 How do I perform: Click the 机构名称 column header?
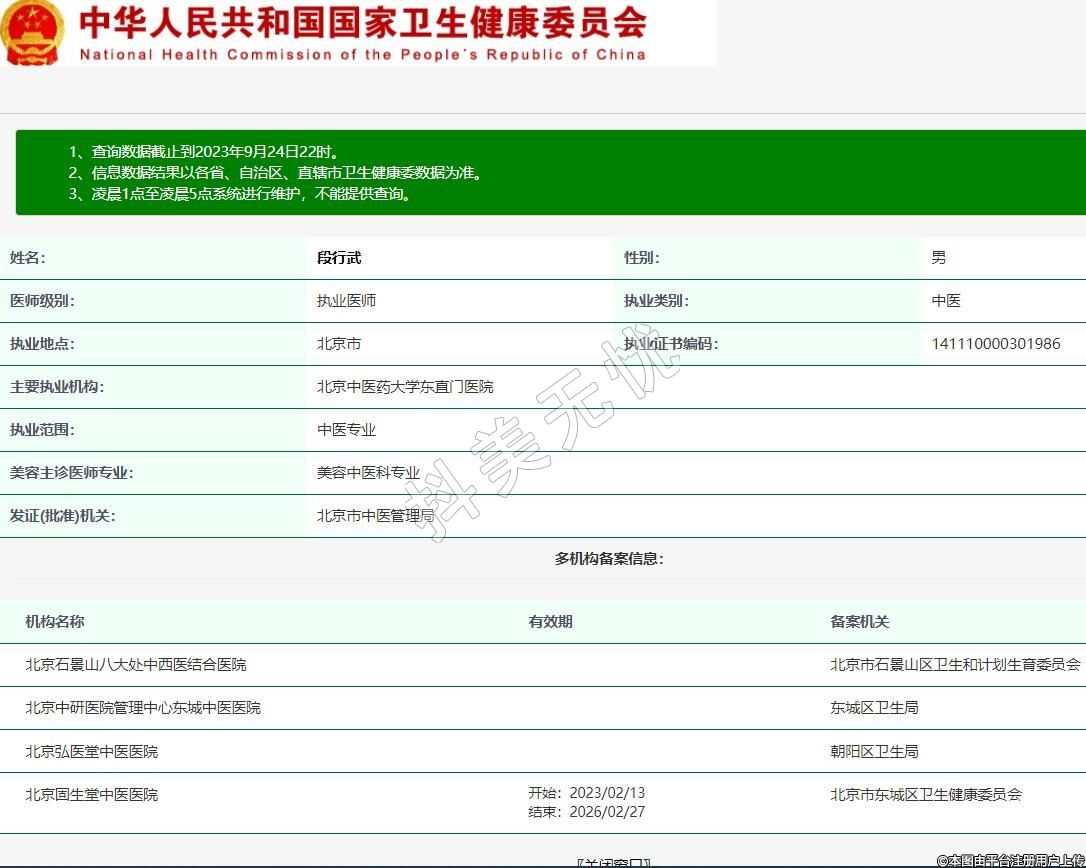click(55, 622)
